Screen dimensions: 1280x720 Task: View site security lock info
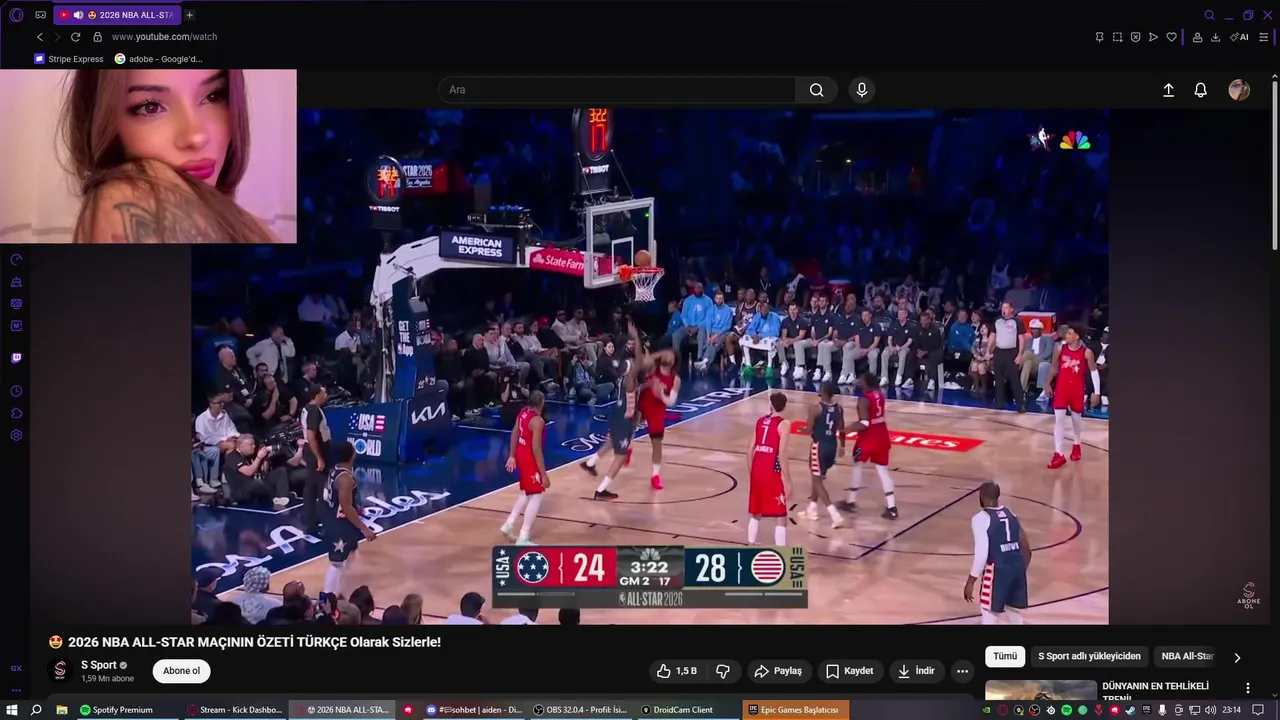point(97,37)
